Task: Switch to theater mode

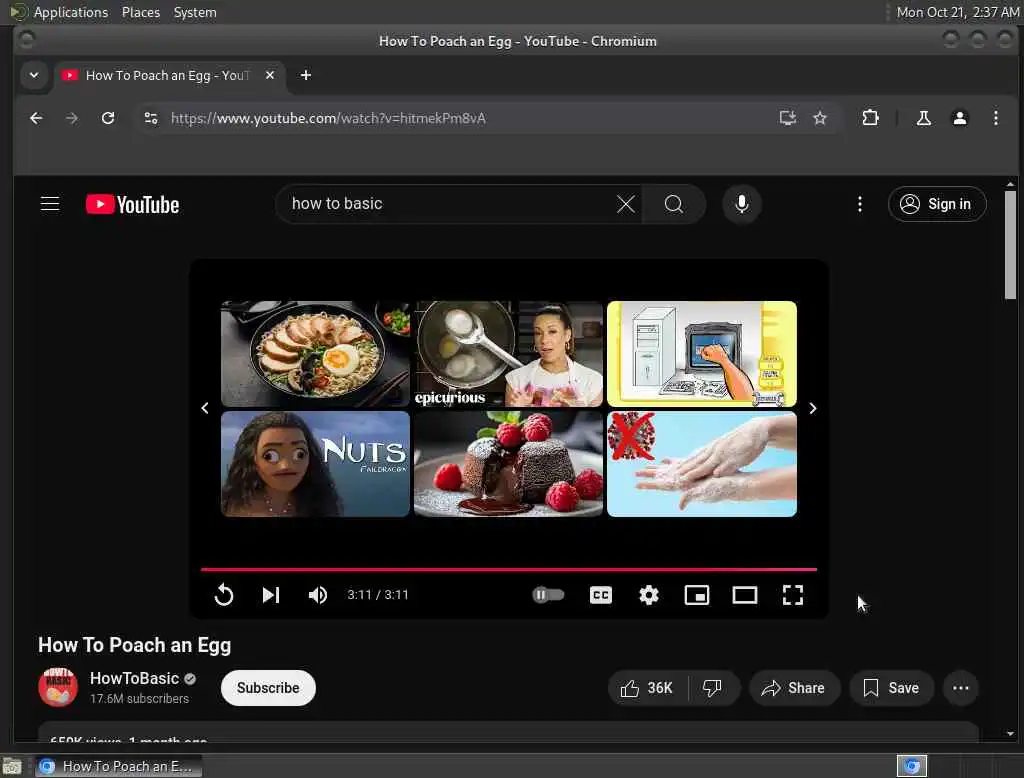Action: (744, 594)
